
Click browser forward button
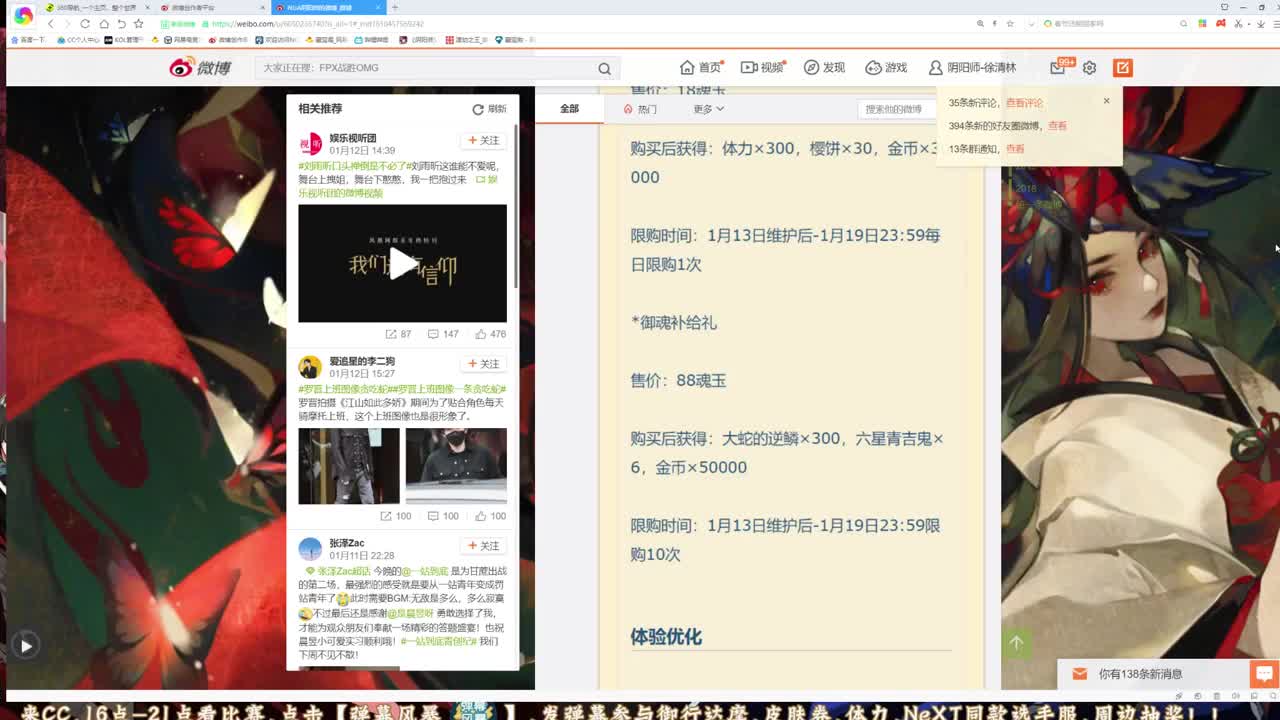(x=68, y=24)
